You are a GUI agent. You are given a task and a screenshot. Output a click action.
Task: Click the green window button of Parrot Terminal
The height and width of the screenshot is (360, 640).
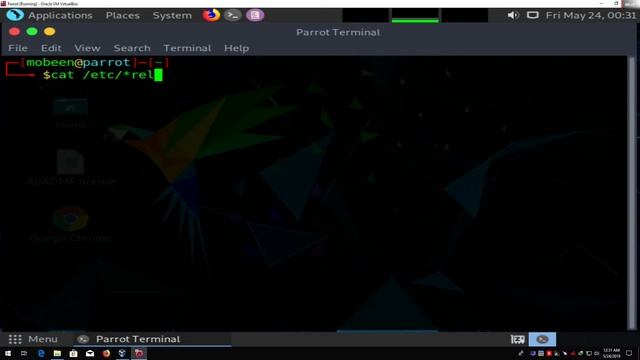point(32,31)
